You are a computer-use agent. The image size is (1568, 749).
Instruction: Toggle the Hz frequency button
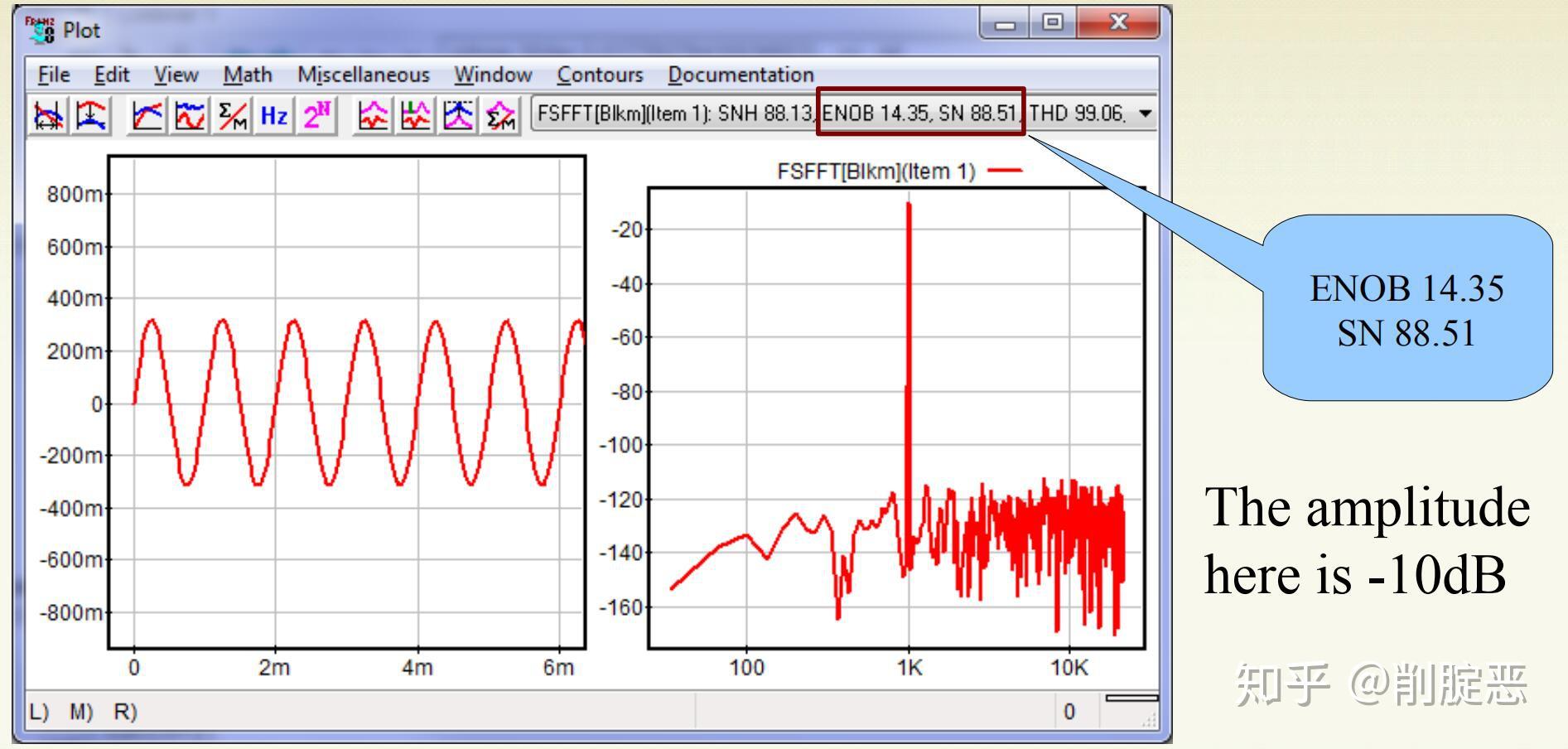(274, 115)
